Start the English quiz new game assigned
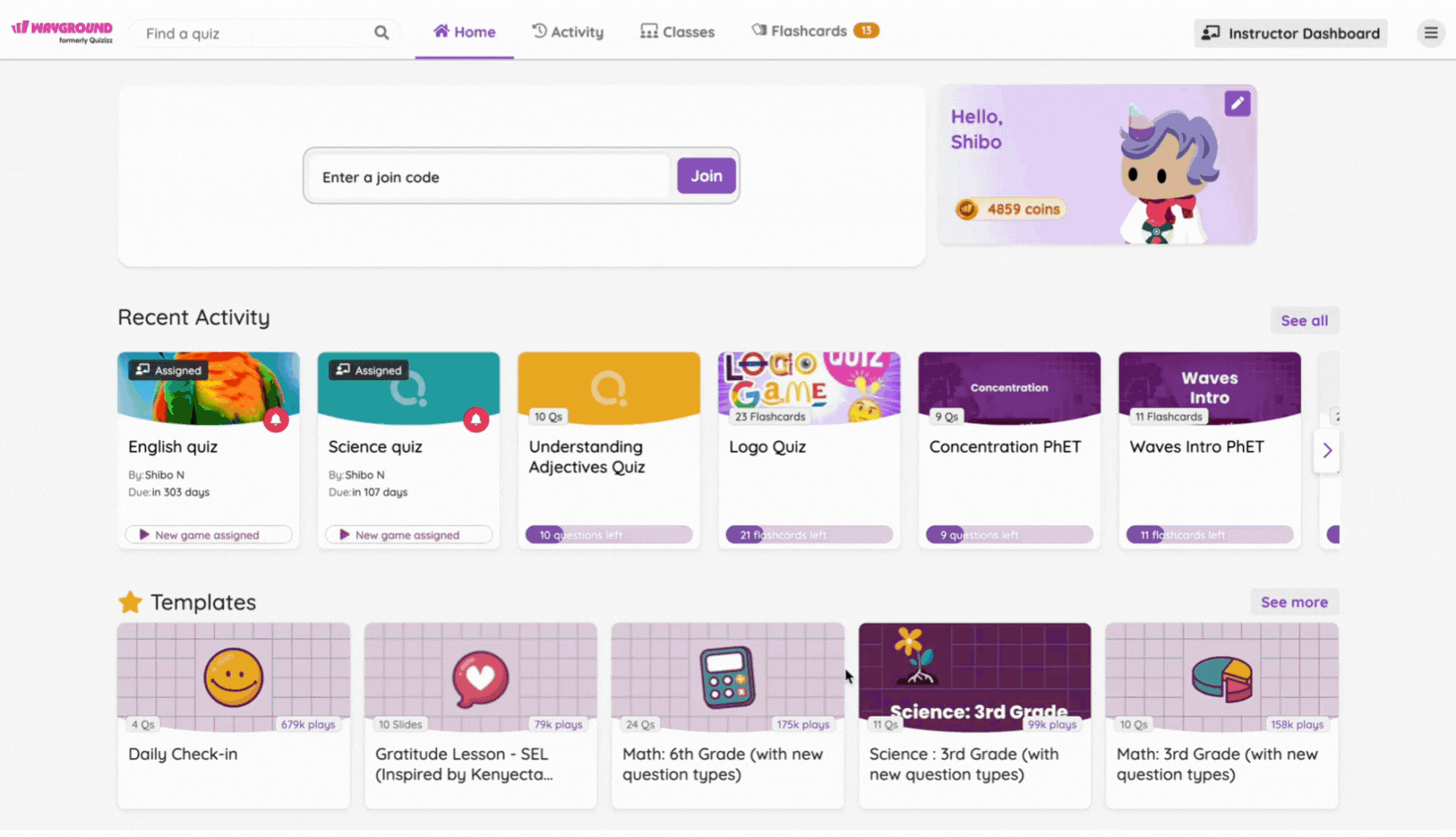Screen dimensions: 1456x837 pos(208,534)
